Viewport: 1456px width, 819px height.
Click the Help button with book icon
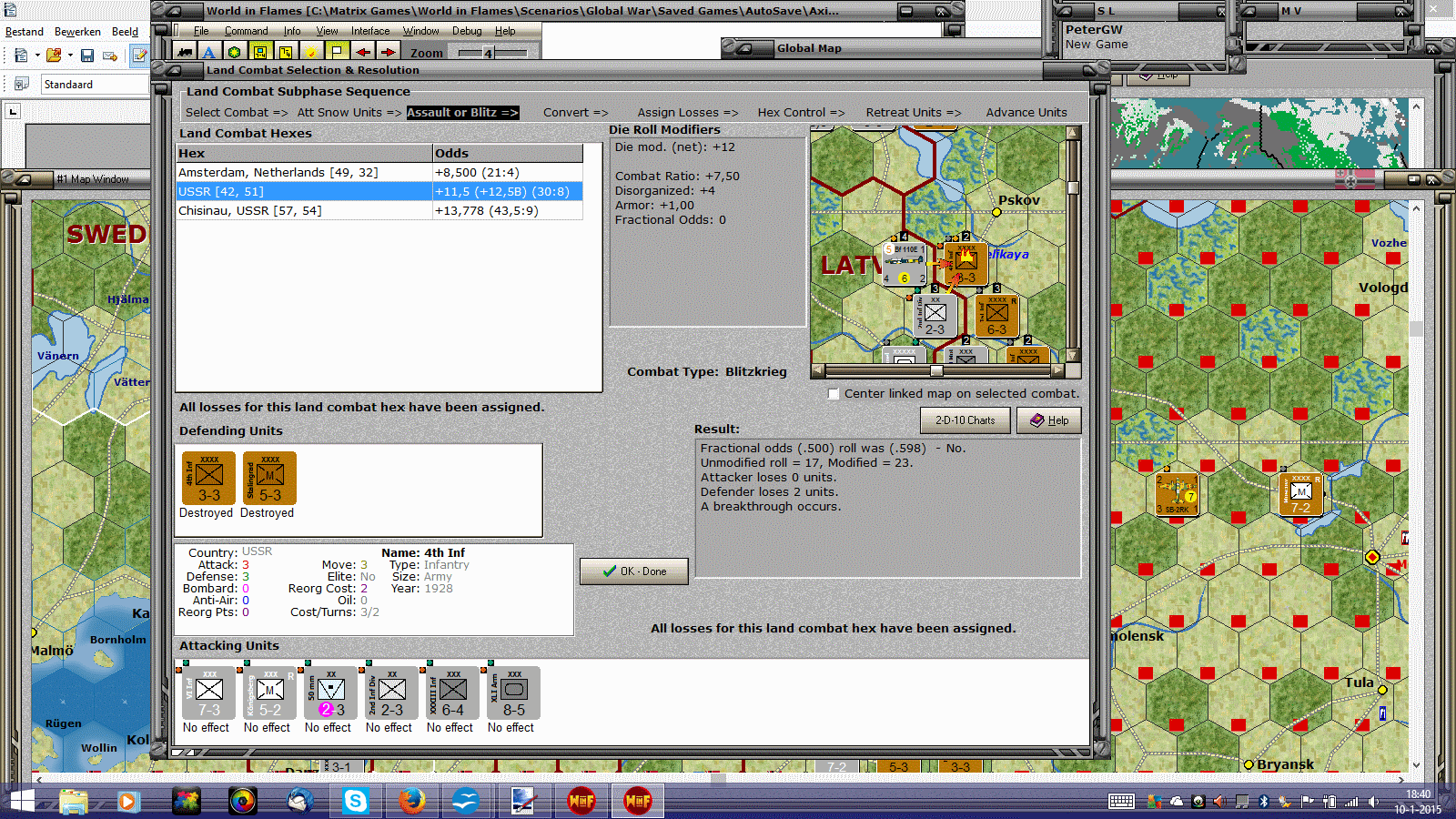click(x=1049, y=420)
